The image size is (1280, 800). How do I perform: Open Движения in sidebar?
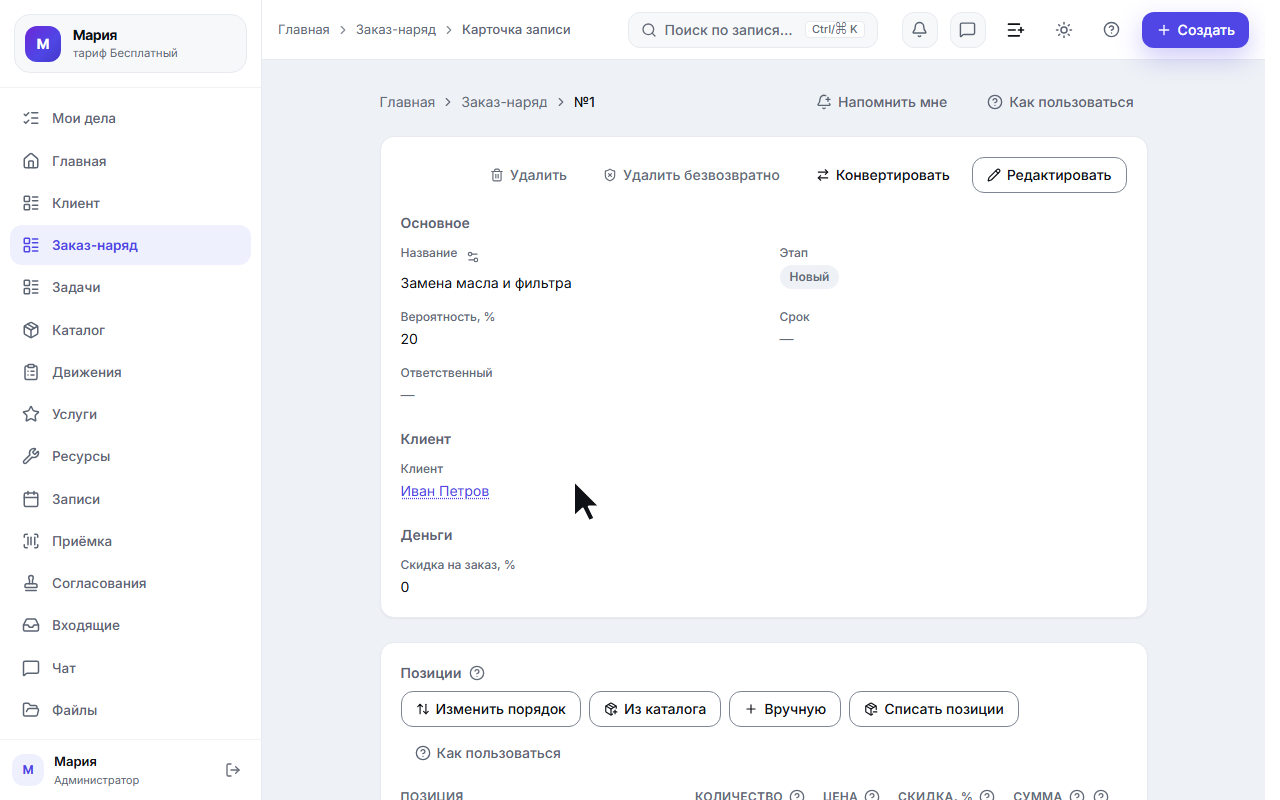(x=130, y=372)
